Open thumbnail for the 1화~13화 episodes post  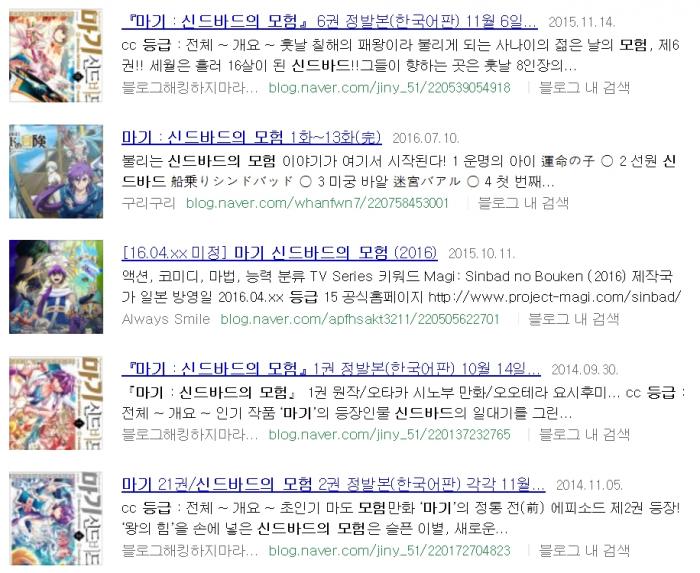tap(56, 171)
